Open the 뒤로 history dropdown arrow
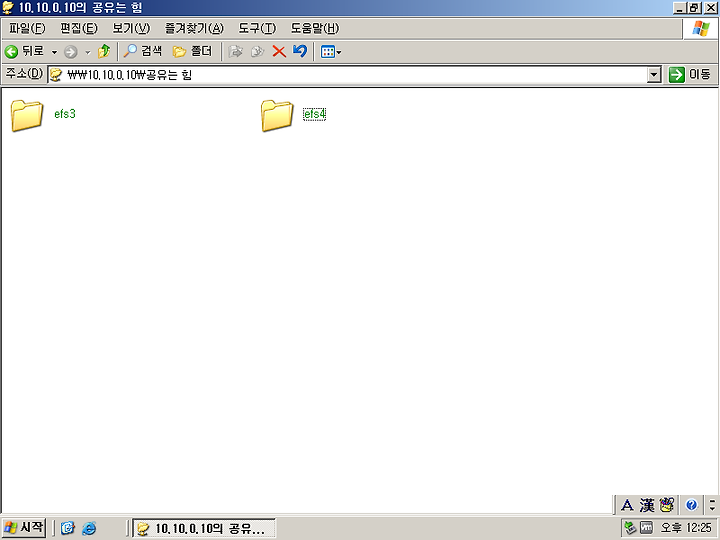Image resolution: width=720 pixels, height=540 pixels. [54, 52]
